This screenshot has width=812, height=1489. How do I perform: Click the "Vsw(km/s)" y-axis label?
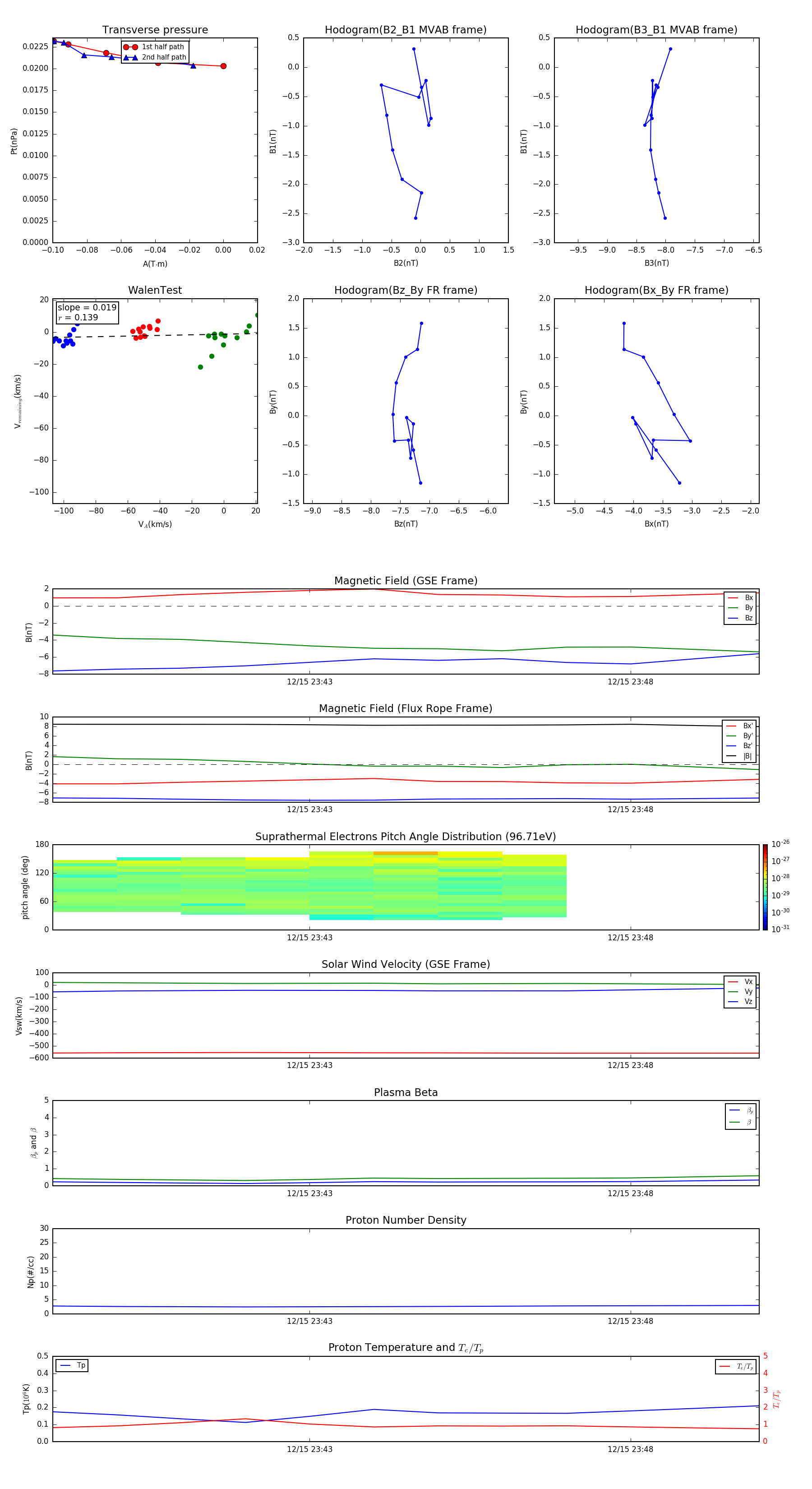tap(19, 1016)
